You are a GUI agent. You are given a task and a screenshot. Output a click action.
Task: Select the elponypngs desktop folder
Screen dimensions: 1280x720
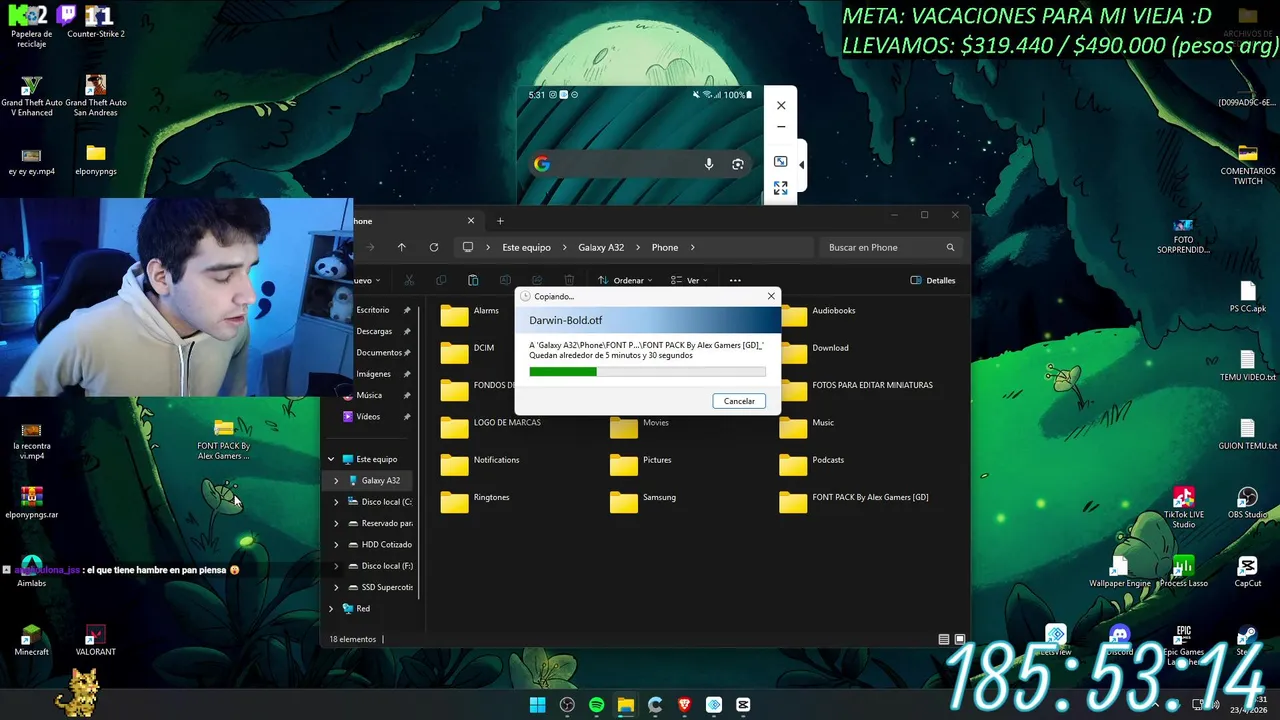click(96, 161)
